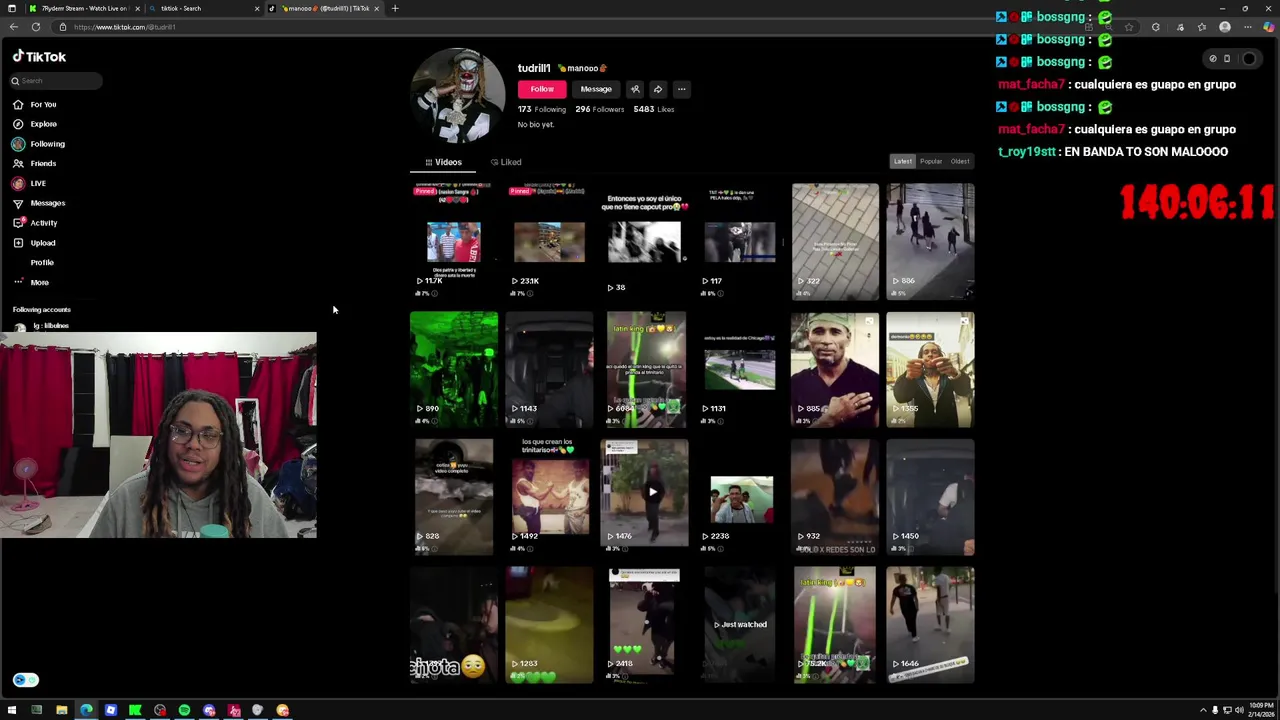Screen dimensions: 1280x720
Task: Open the browser profile avatar icon
Action: [1225, 27]
